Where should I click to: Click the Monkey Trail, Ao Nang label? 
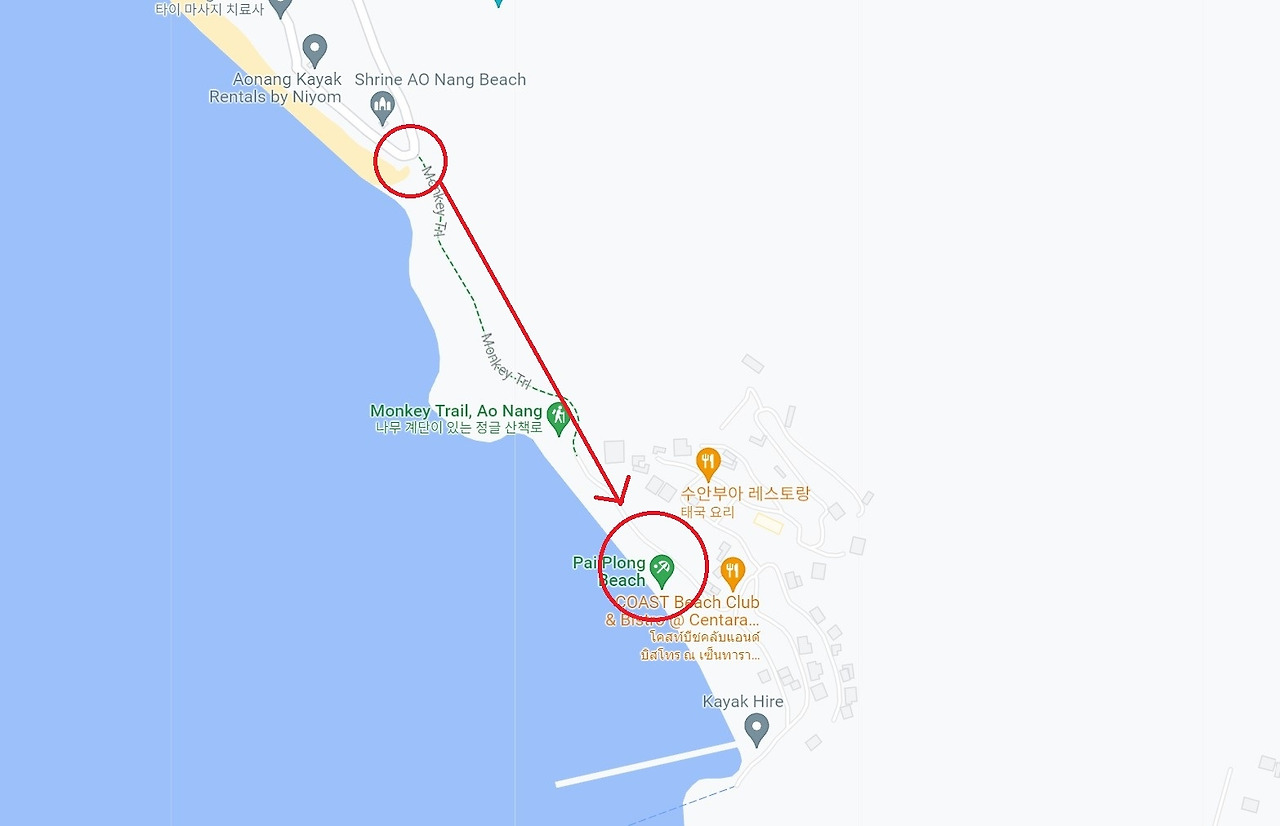(456, 411)
